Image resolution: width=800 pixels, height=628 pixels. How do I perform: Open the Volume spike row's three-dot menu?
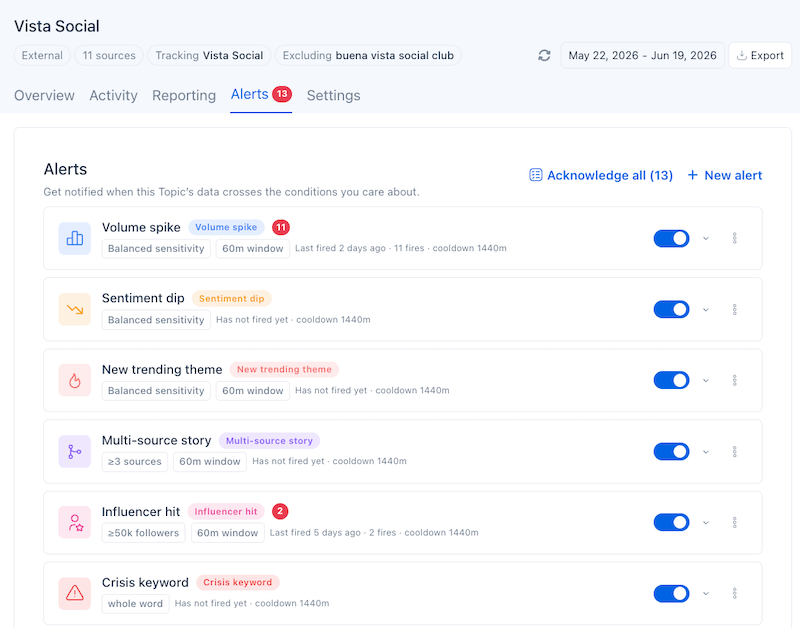pos(735,238)
